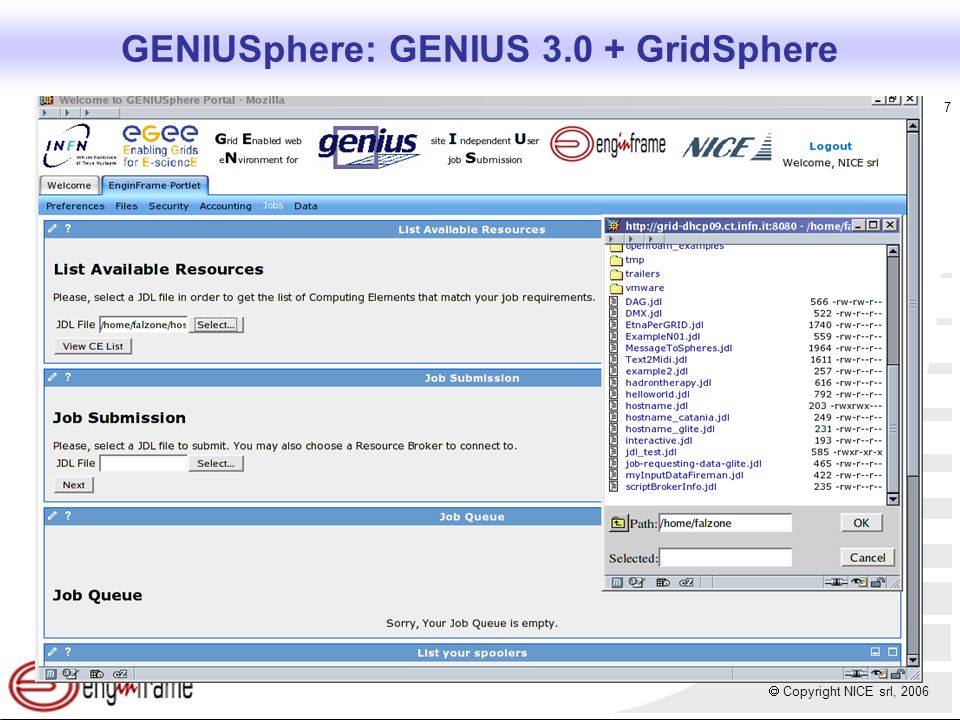The width and height of the screenshot is (960, 720).
Task: Select job-requesting-data-glite.jdl file
Action: coord(693,464)
